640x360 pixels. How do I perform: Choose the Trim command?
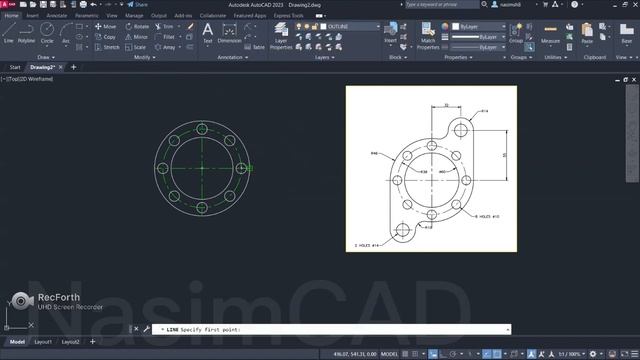click(x=164, y=27)
